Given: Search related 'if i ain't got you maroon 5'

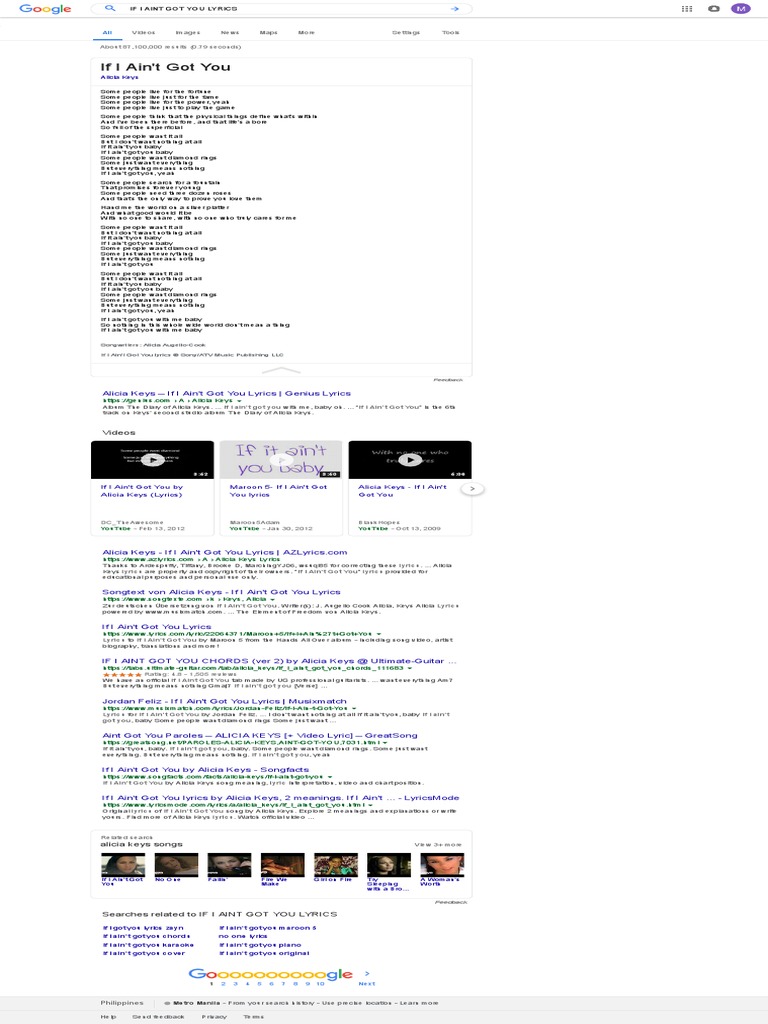Looking at the screenshot, I should point(268,927).
